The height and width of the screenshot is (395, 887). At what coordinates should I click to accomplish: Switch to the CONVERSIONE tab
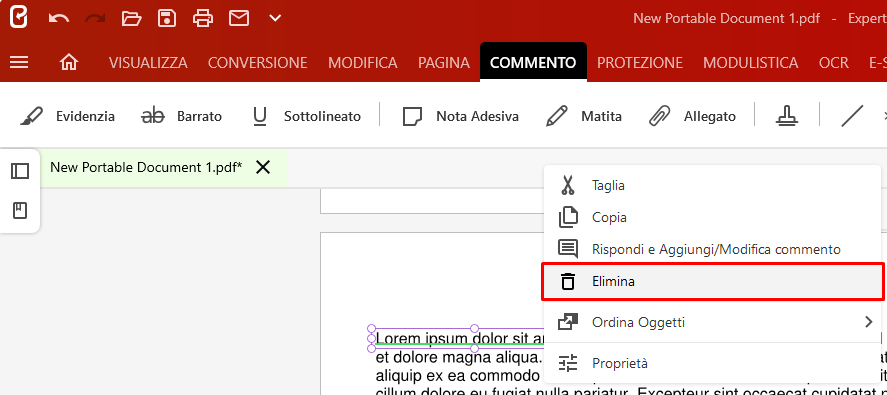[257, 62]
